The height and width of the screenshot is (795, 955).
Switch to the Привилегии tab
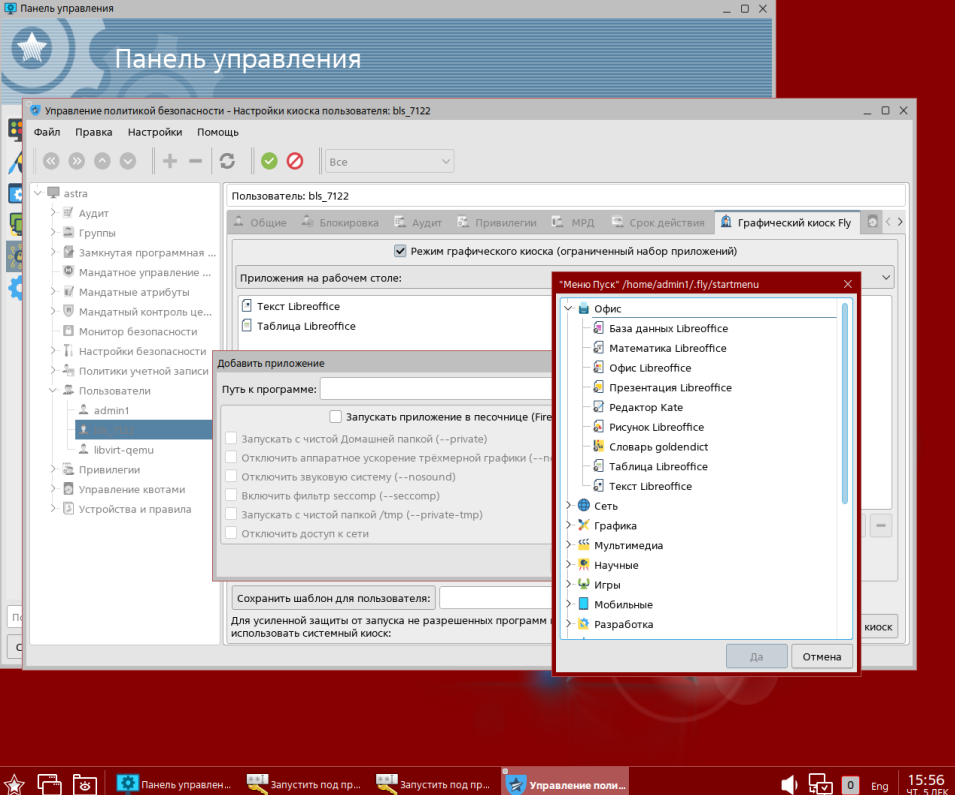tap(498, 222)
